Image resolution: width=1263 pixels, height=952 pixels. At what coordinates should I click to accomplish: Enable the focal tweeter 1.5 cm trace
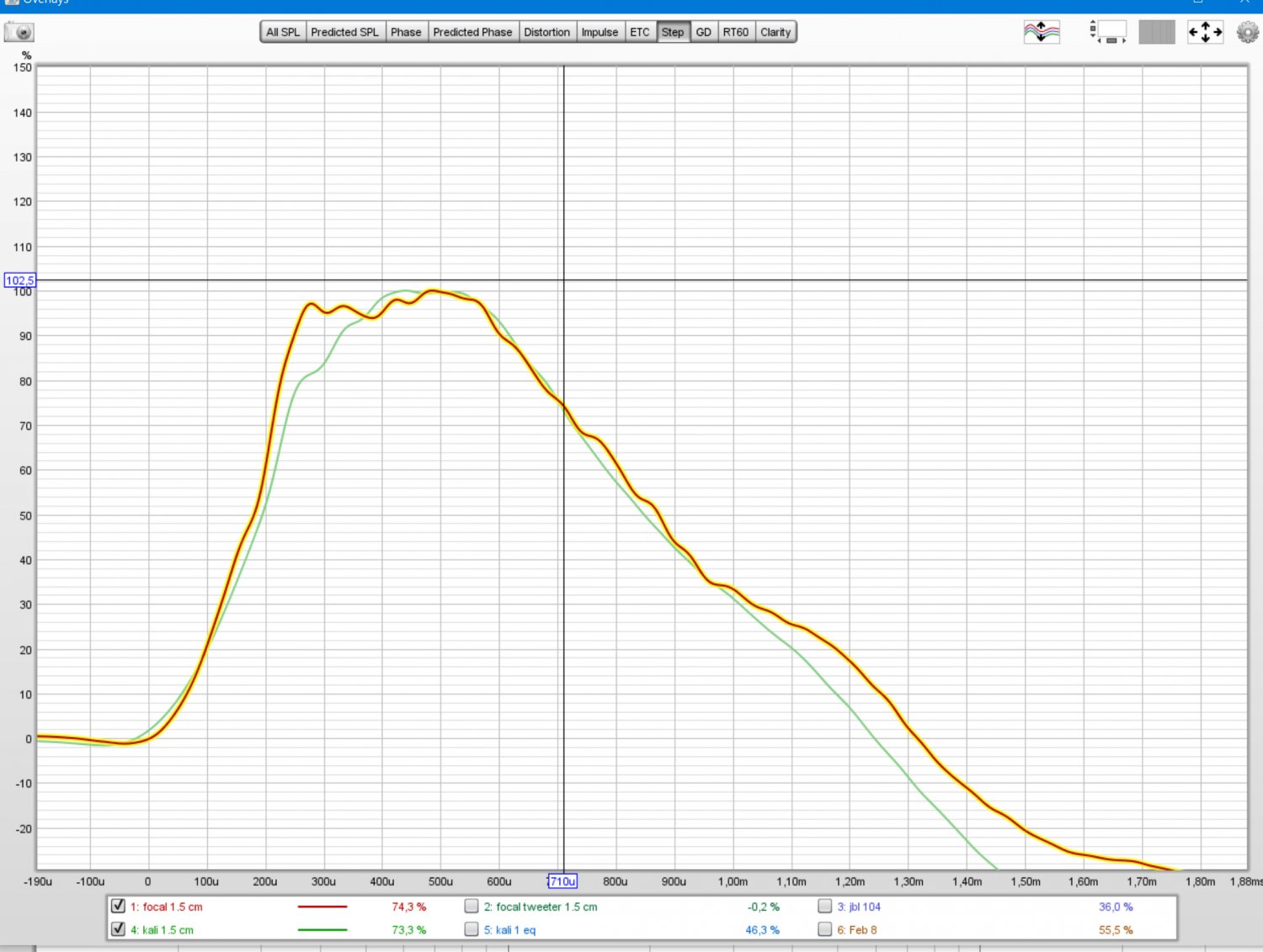[472, 906]
